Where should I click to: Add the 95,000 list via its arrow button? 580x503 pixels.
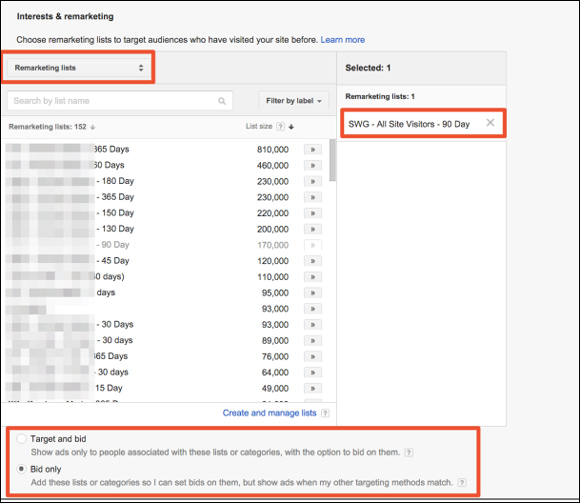pyautogui.click(x=313, y=293)
